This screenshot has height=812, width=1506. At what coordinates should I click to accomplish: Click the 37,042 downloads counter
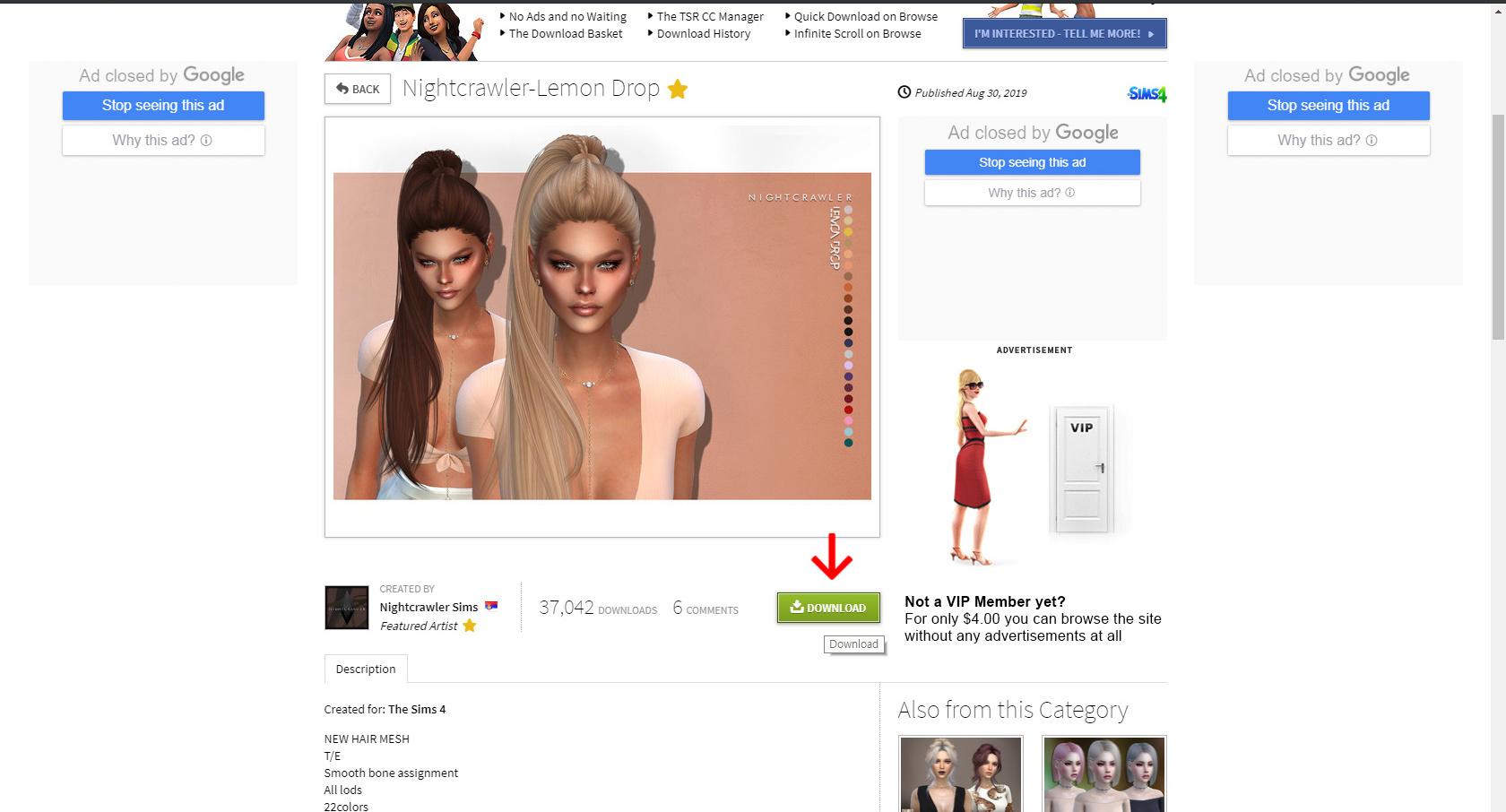click(598, 608)
